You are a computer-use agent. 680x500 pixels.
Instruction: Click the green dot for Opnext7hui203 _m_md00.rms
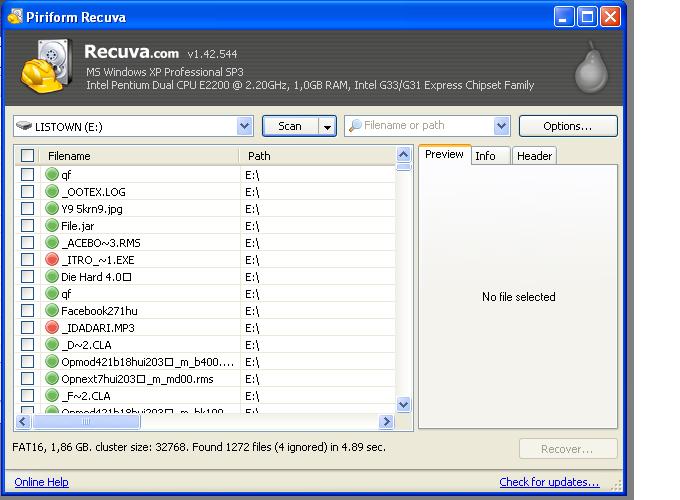tap(52, 378)
